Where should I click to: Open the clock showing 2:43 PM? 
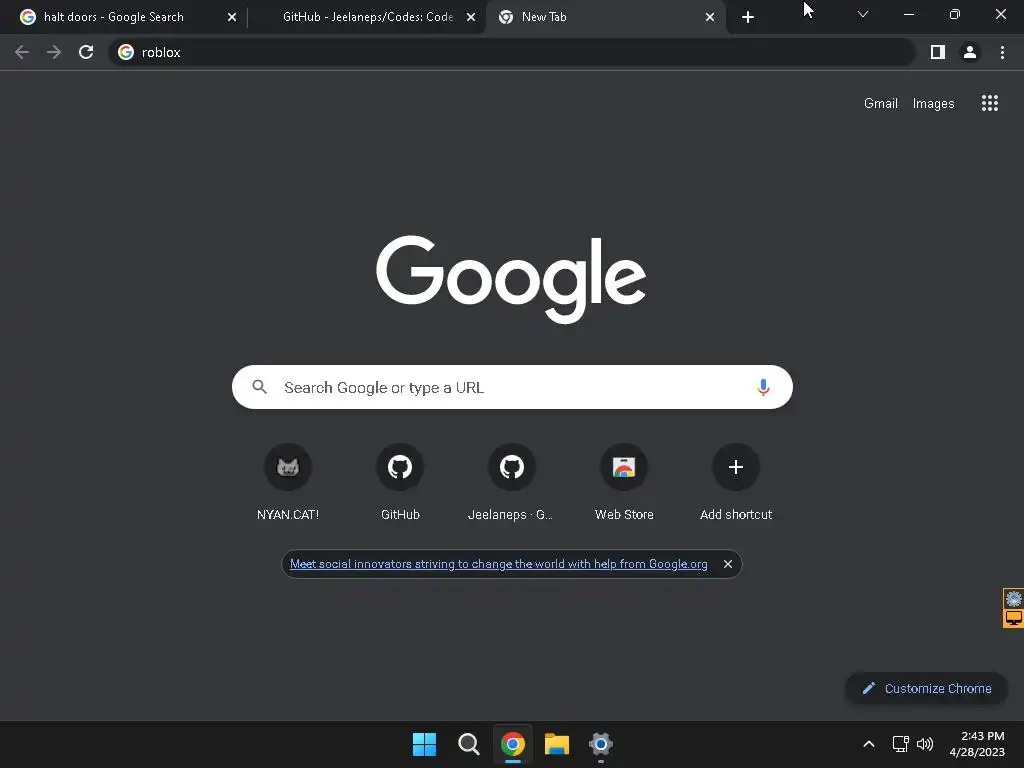click(977, 744)
